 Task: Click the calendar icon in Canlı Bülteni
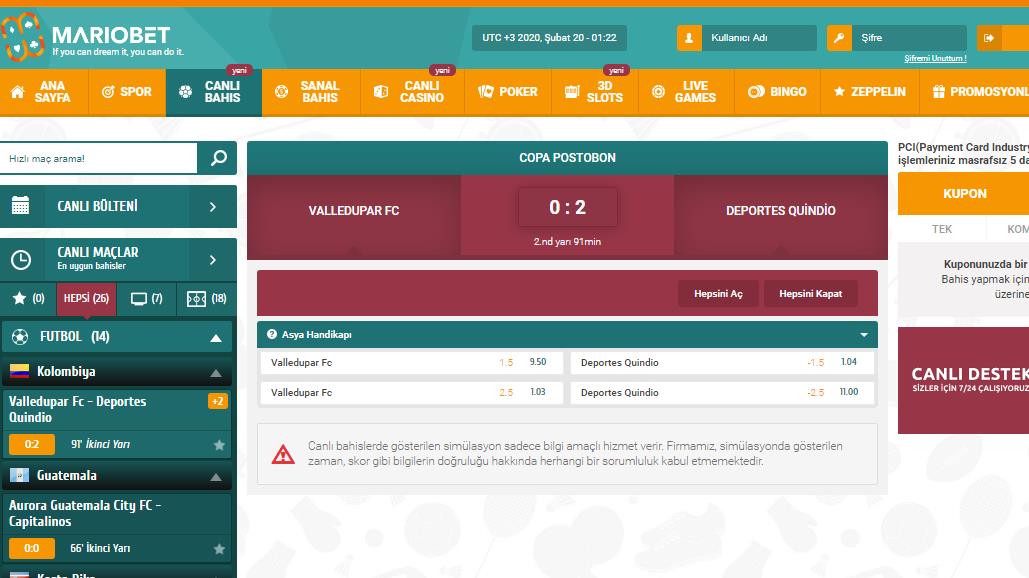(20, 206)
